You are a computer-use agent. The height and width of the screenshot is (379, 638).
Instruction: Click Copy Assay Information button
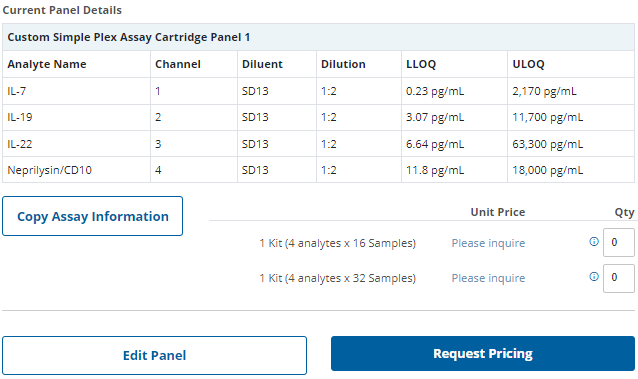(92, 216)
